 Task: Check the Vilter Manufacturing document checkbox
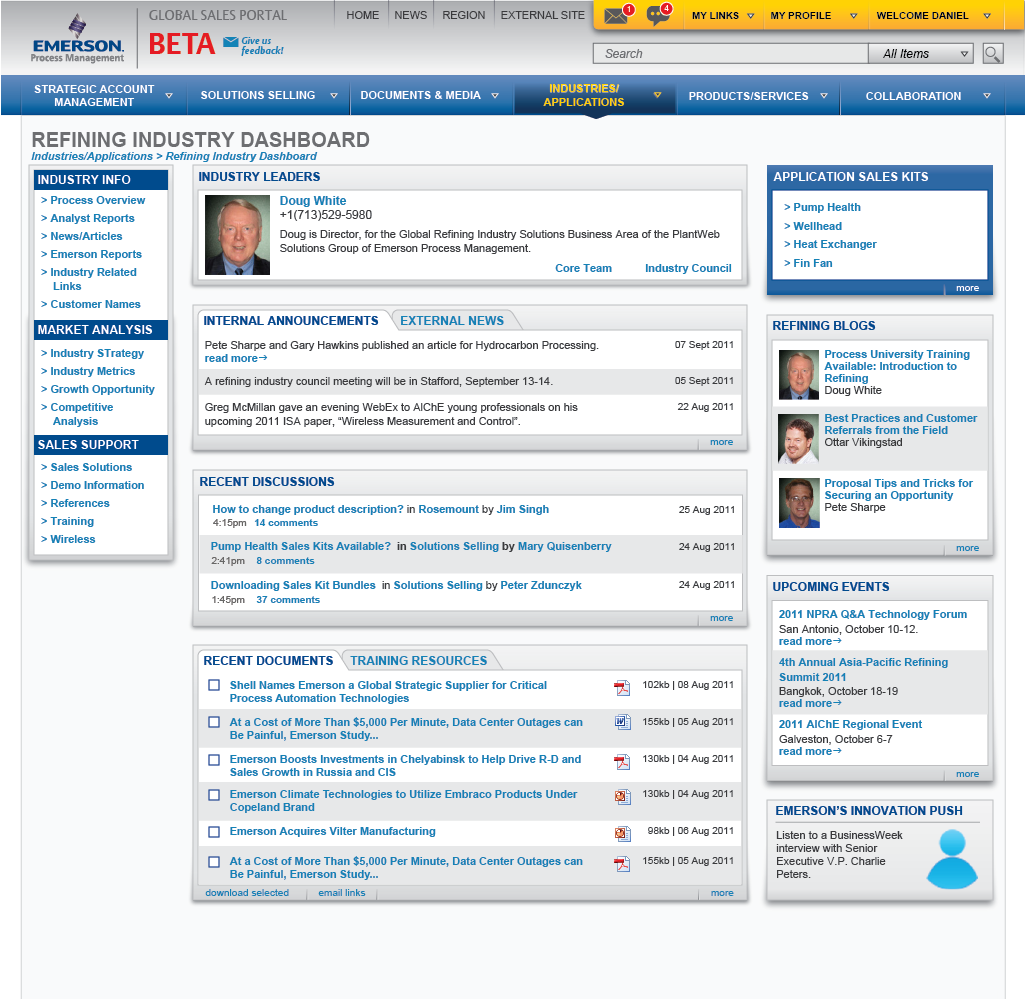pyautogui.click(x=214, y=832)
